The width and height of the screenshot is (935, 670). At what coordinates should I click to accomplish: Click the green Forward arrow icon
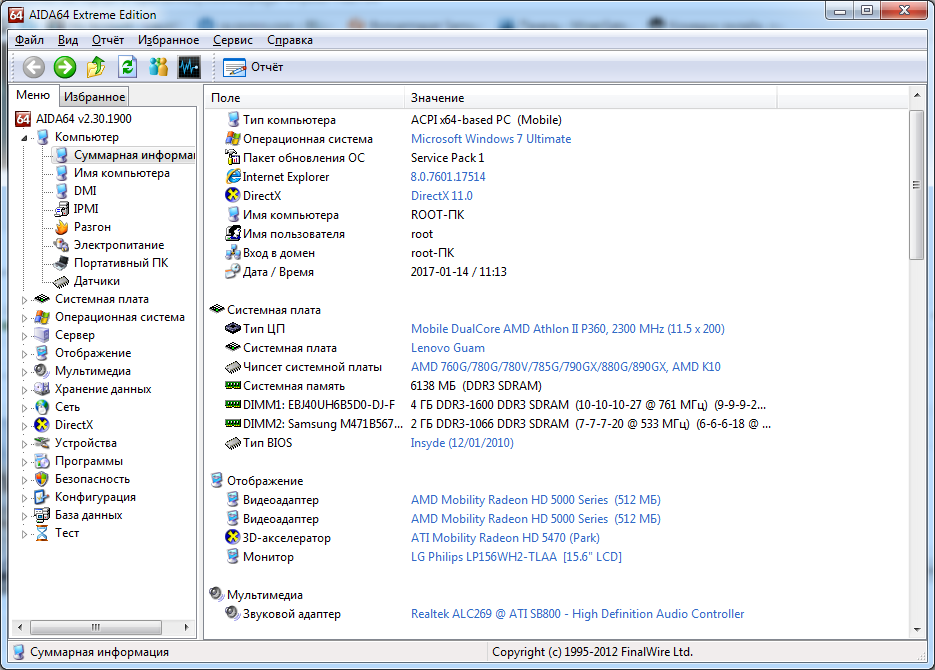65,67
